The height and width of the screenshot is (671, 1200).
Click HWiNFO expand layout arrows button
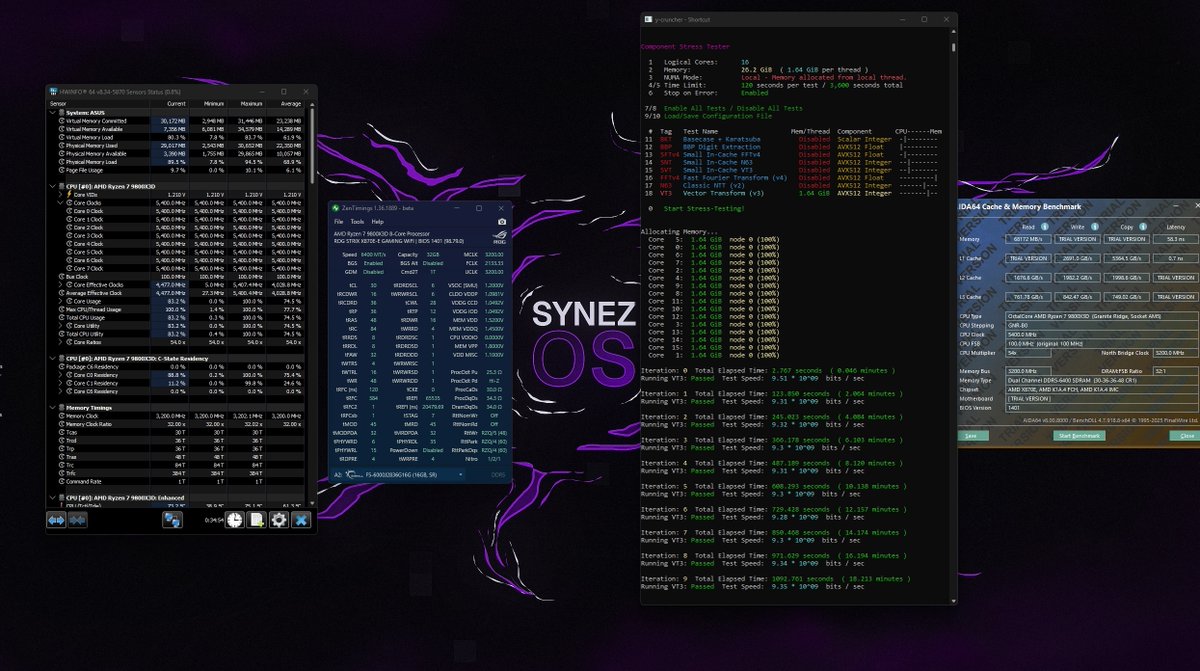coord(56,521)
